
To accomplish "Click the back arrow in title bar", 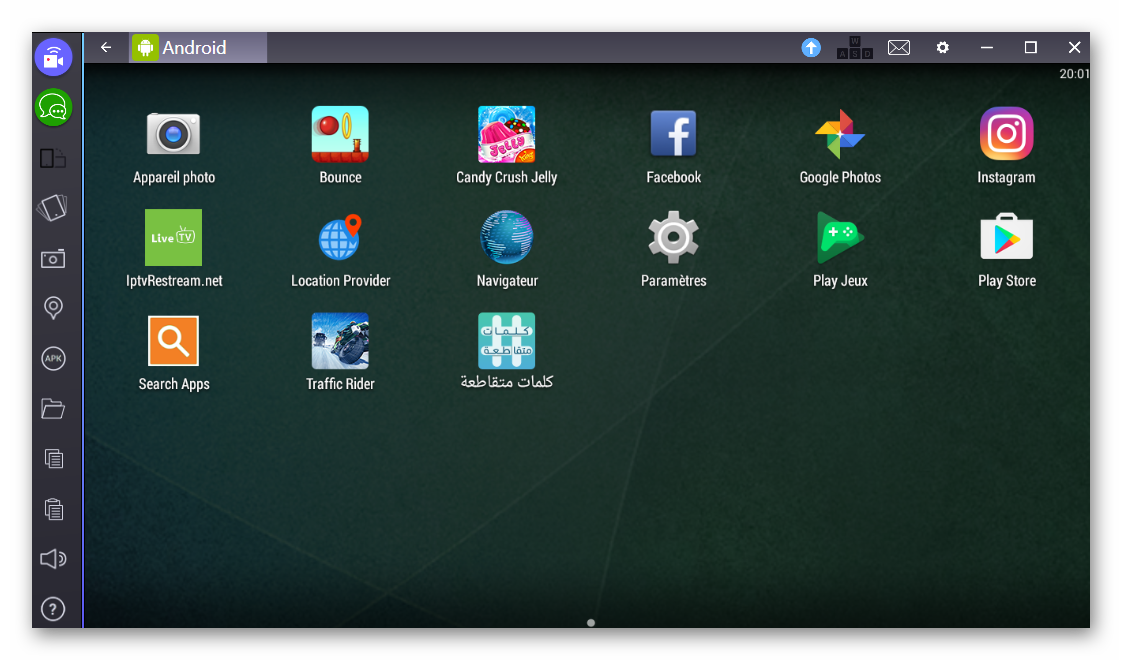I will (x=106, y=48).
